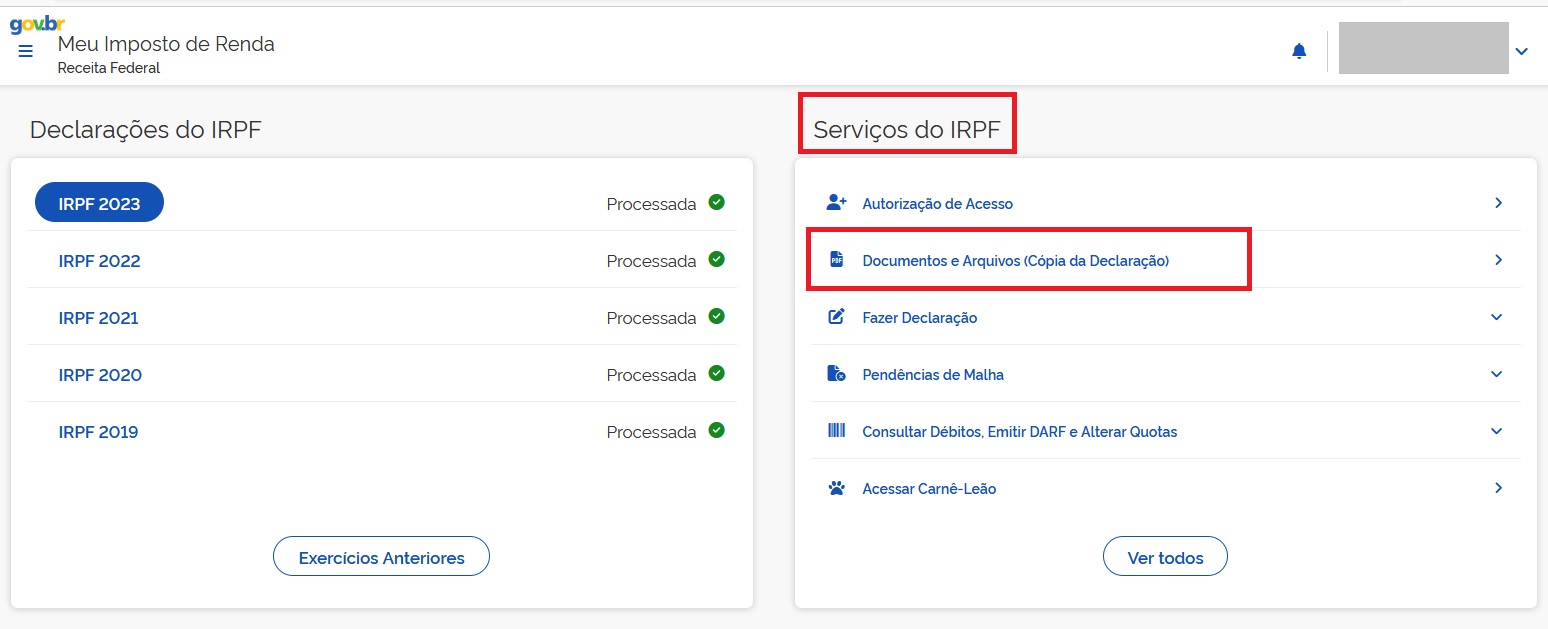Click Meu Imposto de Renda title
The height and width of the screenshot is (629, 1548).
tap(166, 44)
